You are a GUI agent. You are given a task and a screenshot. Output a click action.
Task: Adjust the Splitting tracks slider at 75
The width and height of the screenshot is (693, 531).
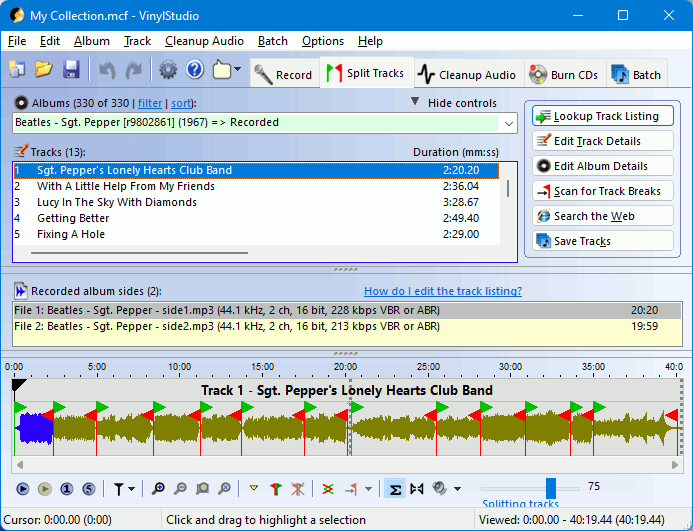coord(551,488)
